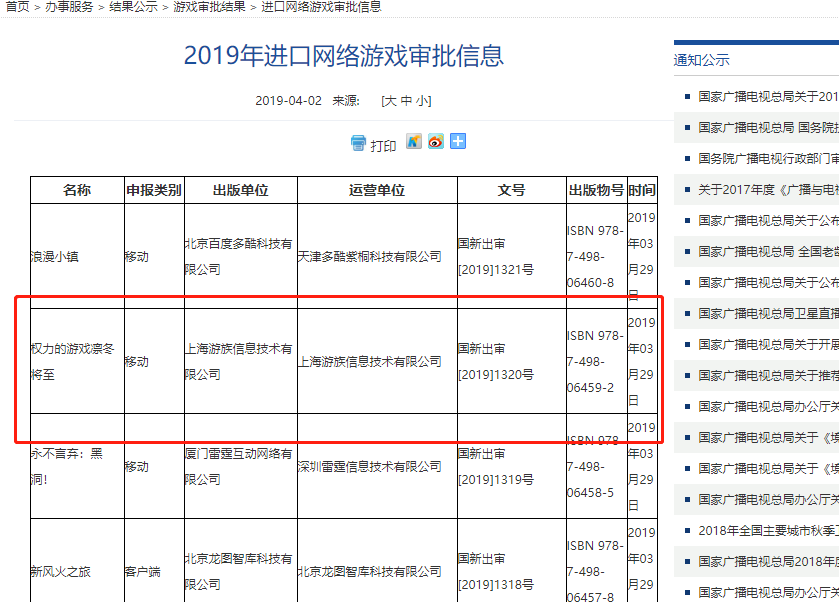Click 移动 in the 浪漫小镇 row

click(136, 257)
